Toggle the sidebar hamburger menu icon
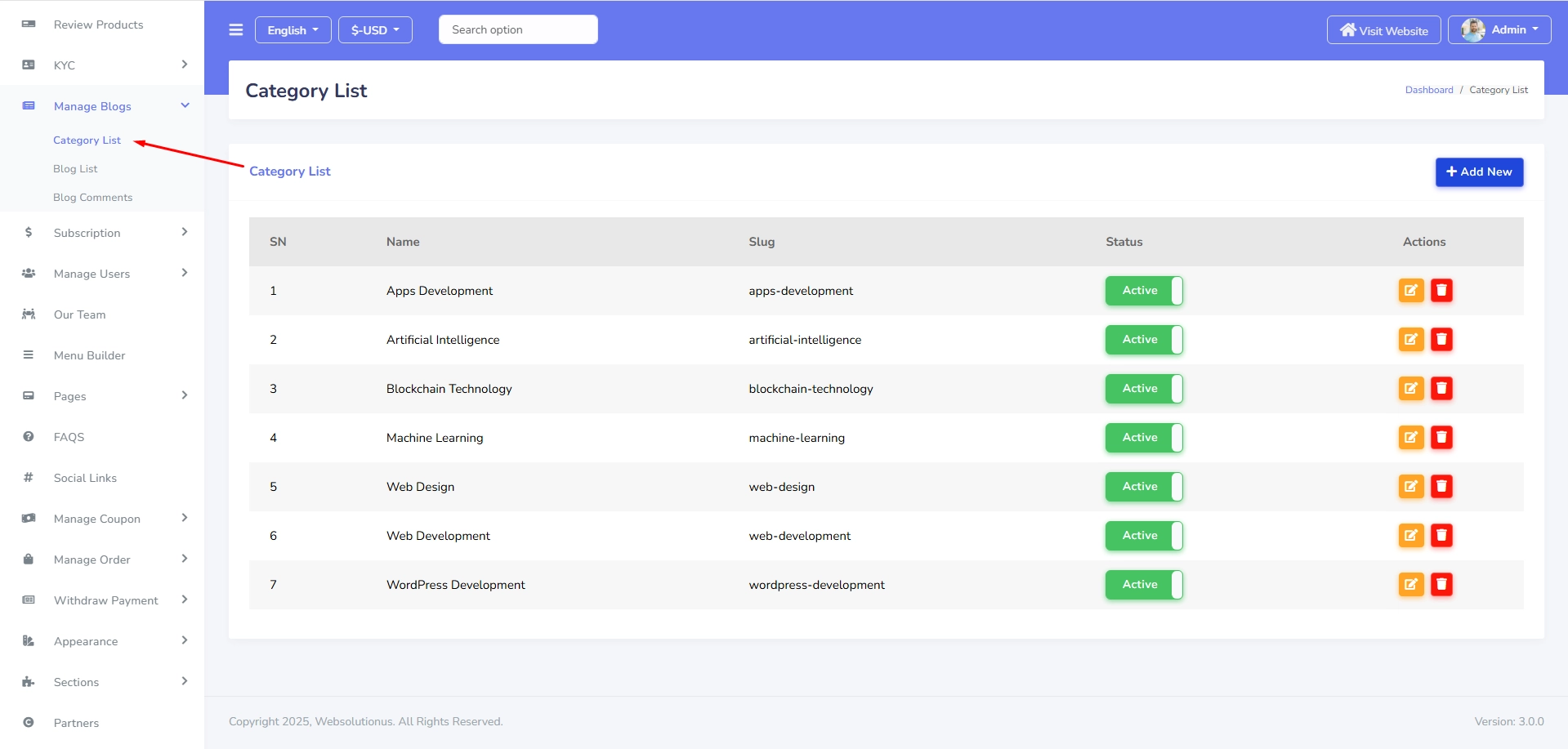The image size is (1568, 749). tap(236, 30)
